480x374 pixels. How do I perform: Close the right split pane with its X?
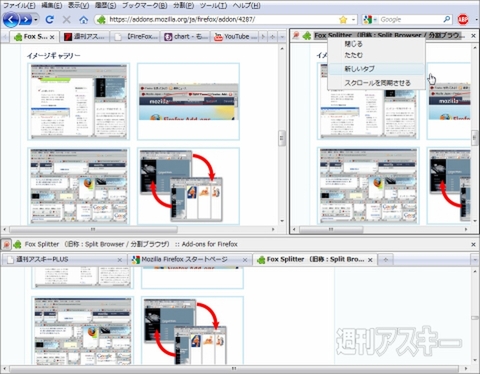click(x=473, y=35)
